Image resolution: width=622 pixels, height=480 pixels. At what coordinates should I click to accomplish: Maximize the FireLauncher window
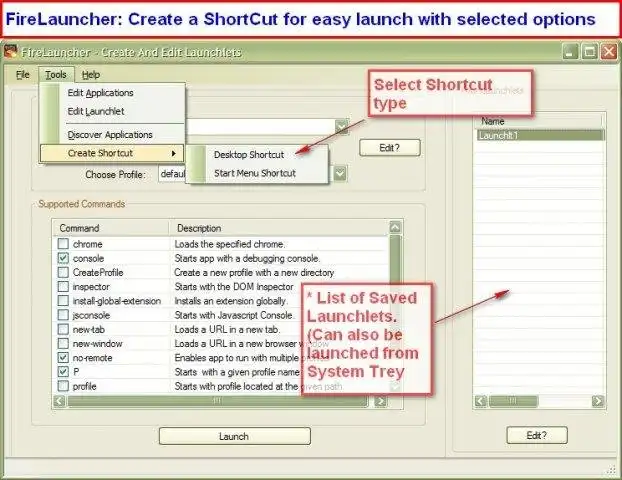[589, 52]
